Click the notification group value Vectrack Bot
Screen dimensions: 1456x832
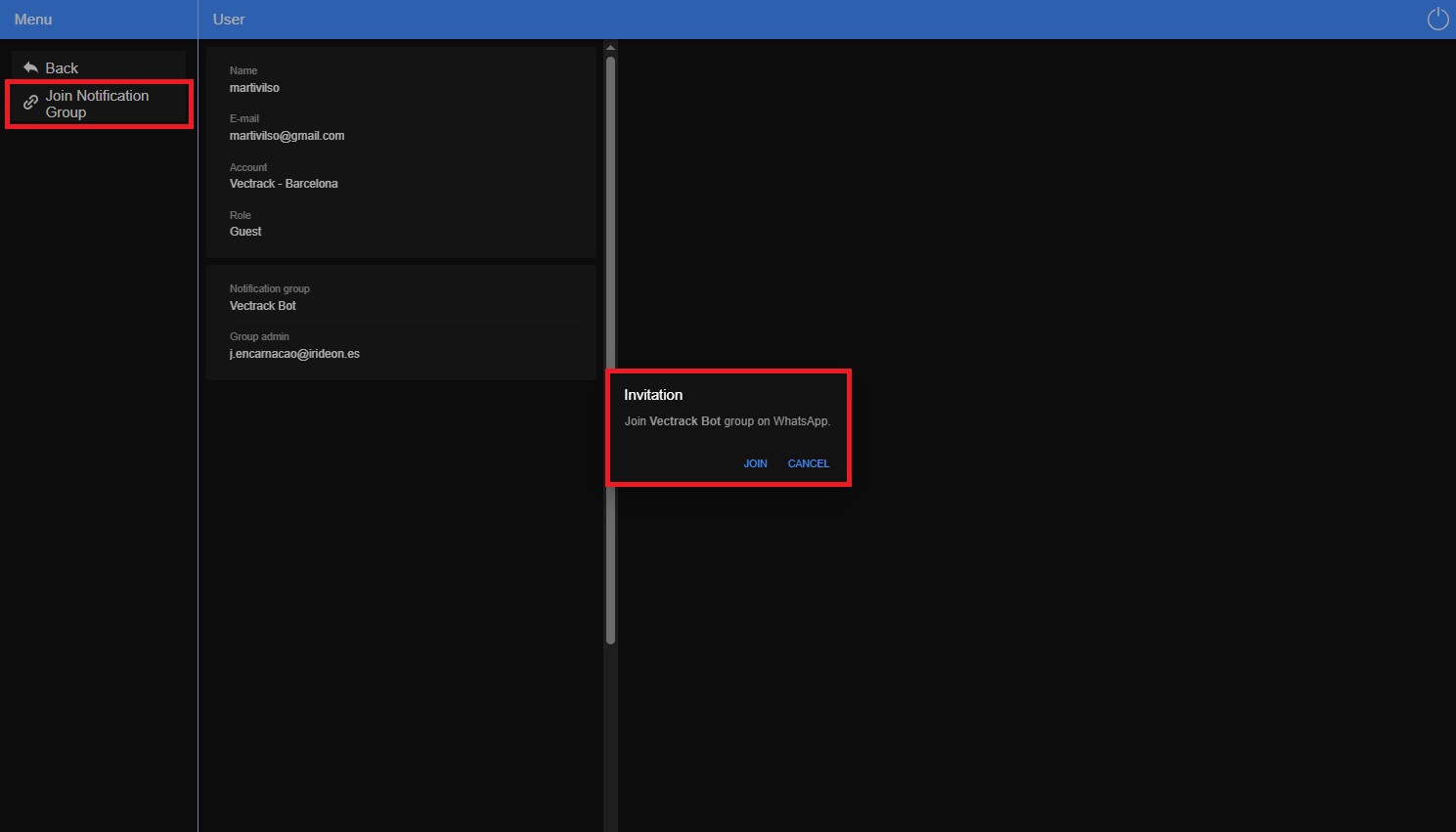coord(263,306)
